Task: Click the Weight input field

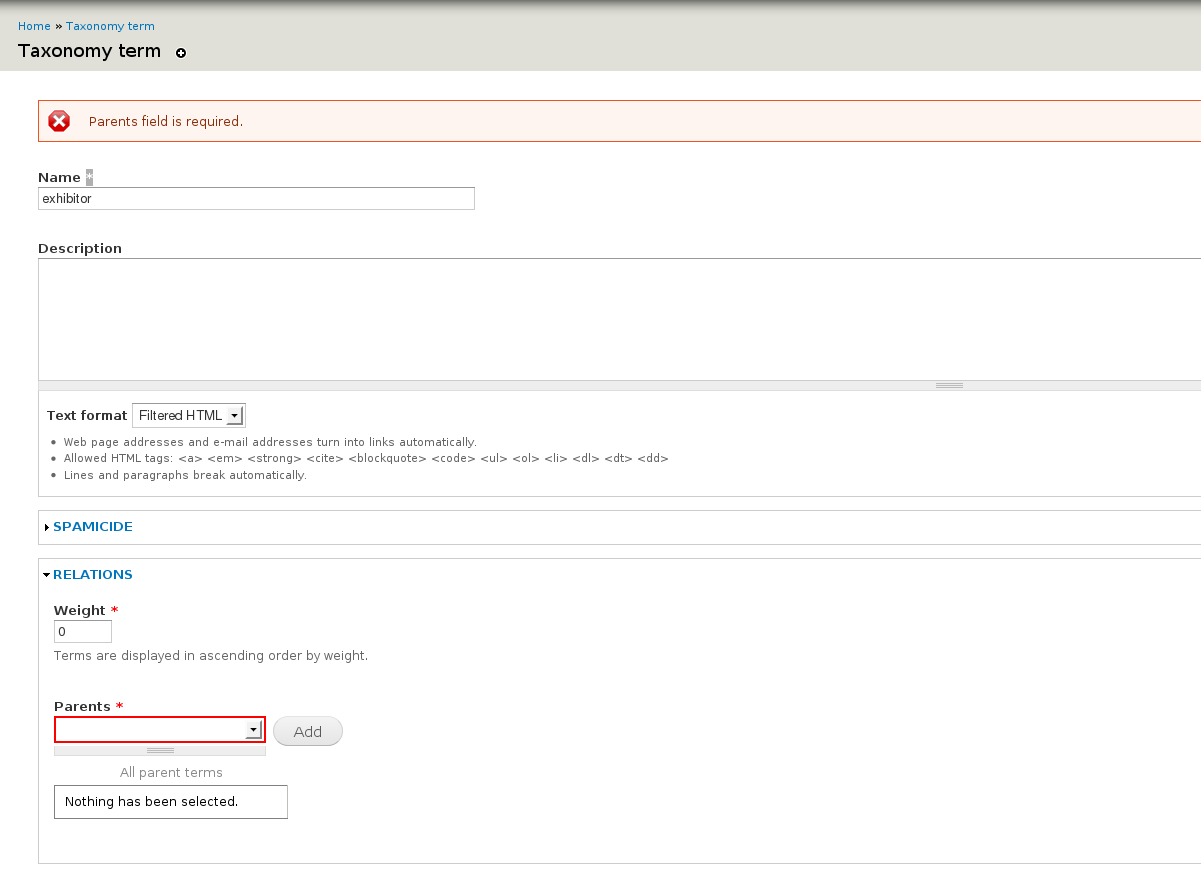Action: (83, 632)
